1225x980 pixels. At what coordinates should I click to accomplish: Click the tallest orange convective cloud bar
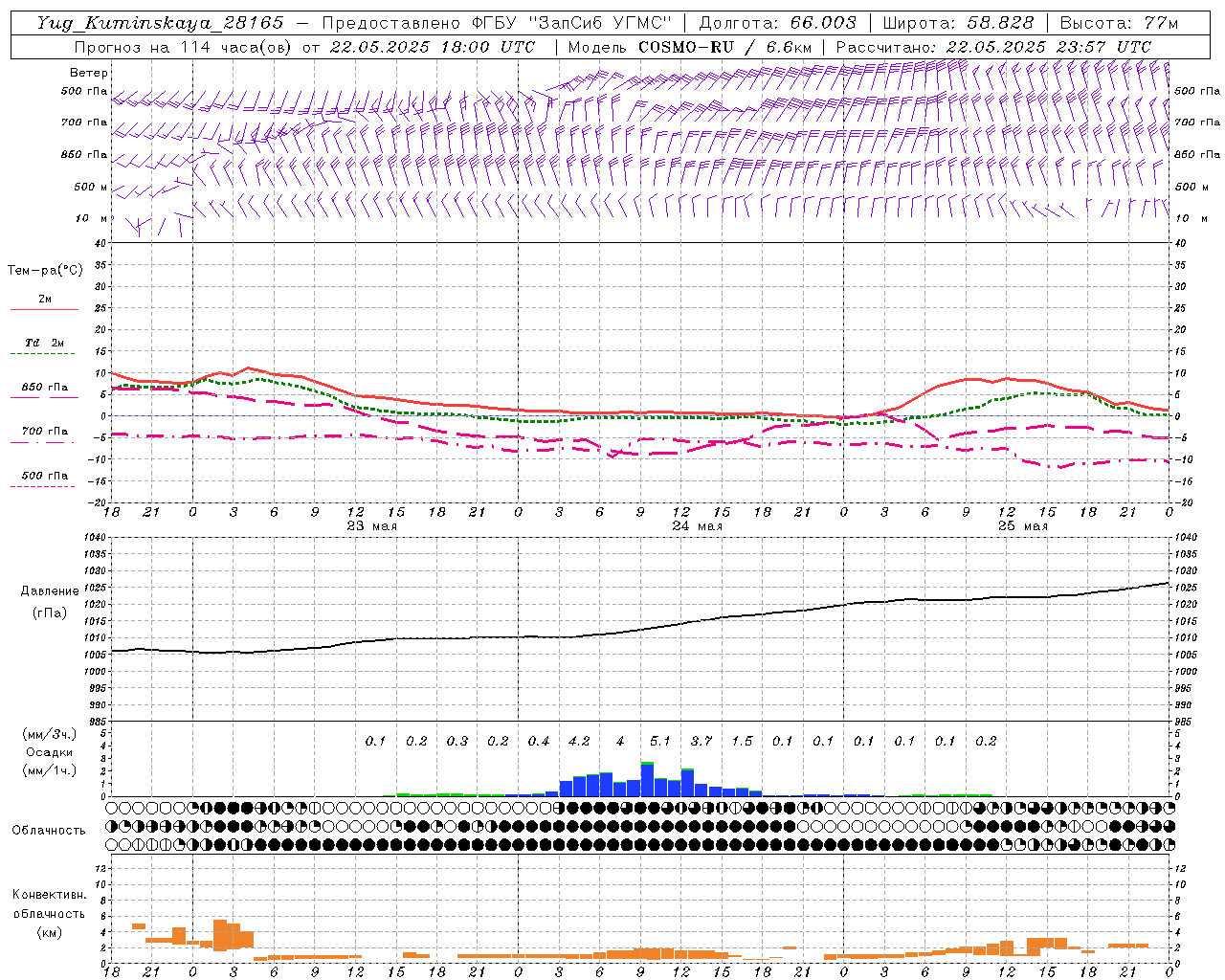point(220,935)
